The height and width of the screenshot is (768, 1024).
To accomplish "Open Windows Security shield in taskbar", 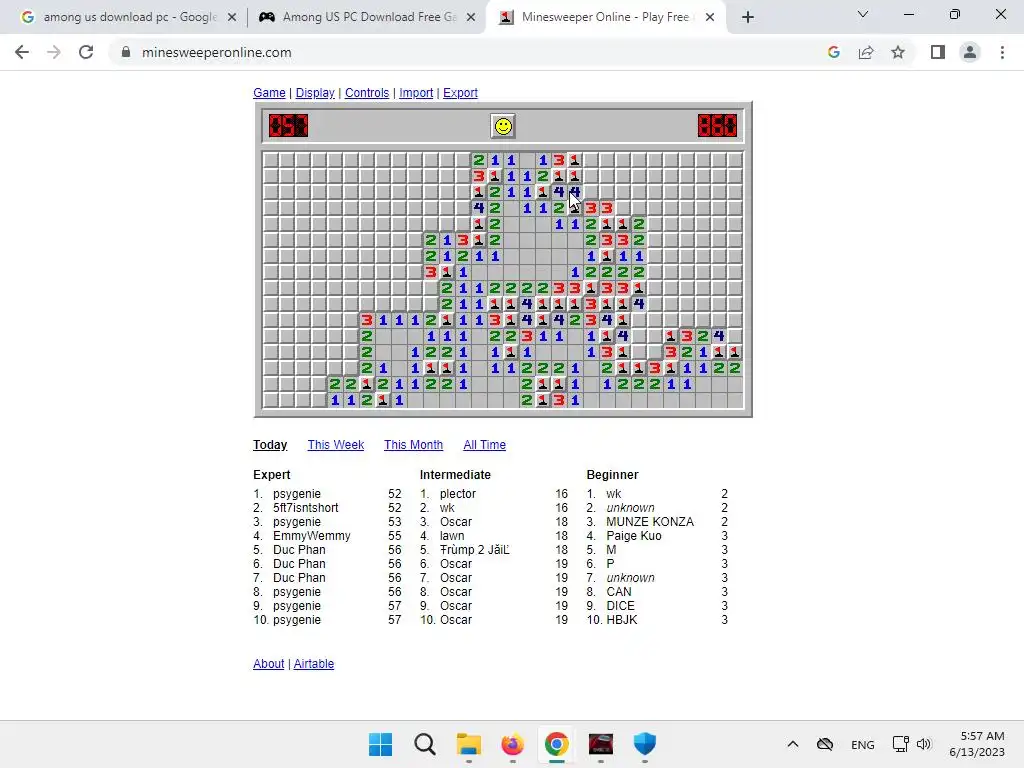I will [x=645, y=744].
